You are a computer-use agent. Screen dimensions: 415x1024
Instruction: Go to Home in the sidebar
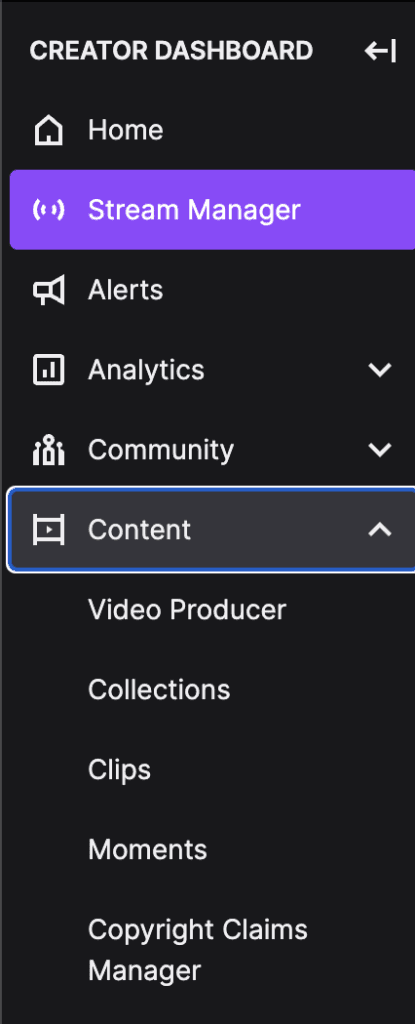125,130
